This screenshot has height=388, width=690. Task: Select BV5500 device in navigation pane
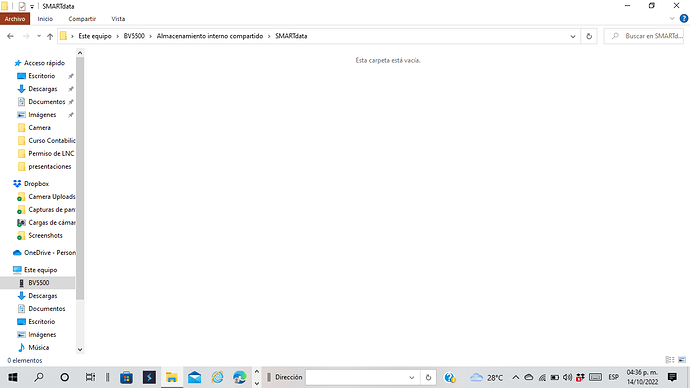click(x=38, y=283)
